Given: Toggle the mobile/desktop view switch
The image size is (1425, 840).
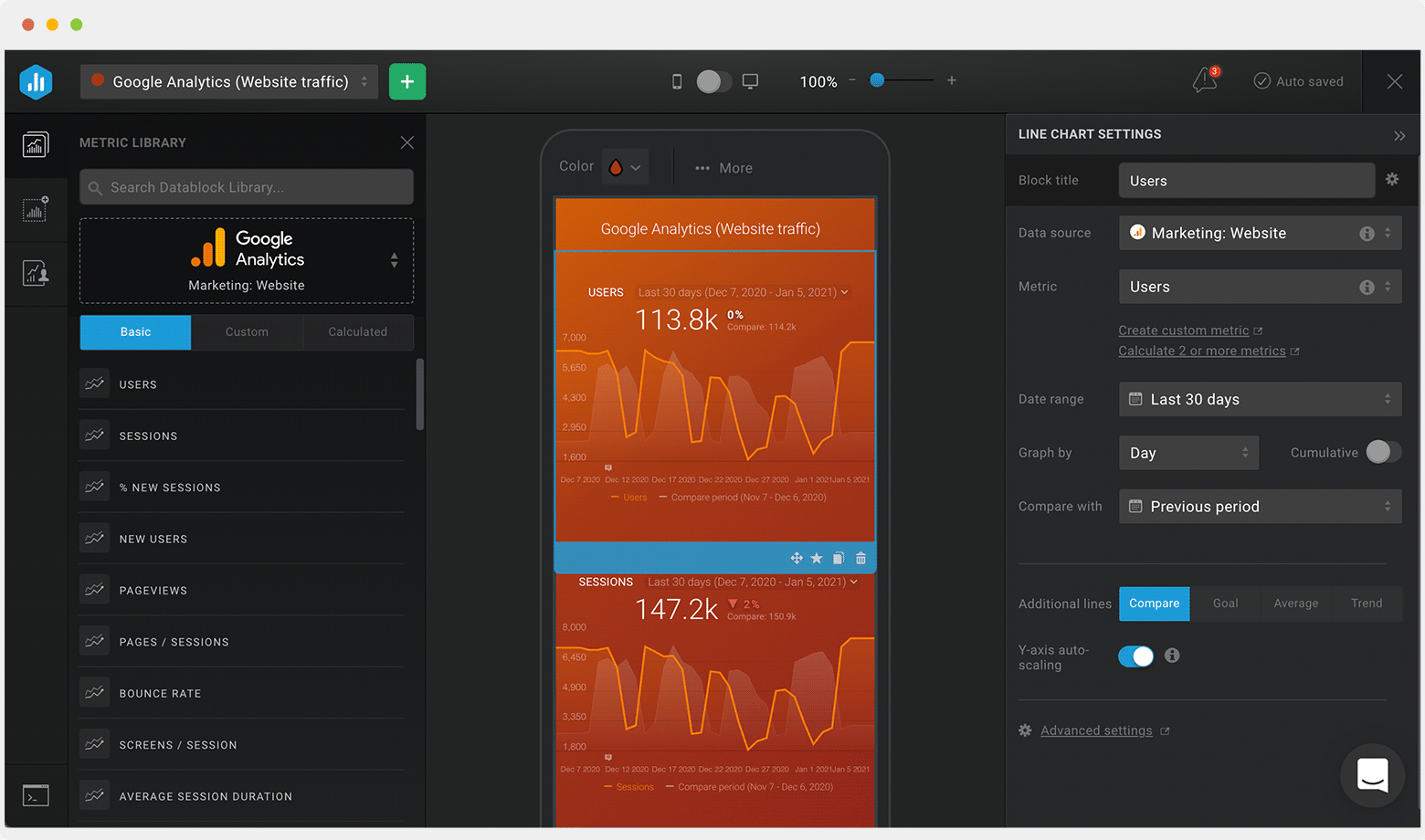Looking at the screenshot, I should (x=713, y=81).
